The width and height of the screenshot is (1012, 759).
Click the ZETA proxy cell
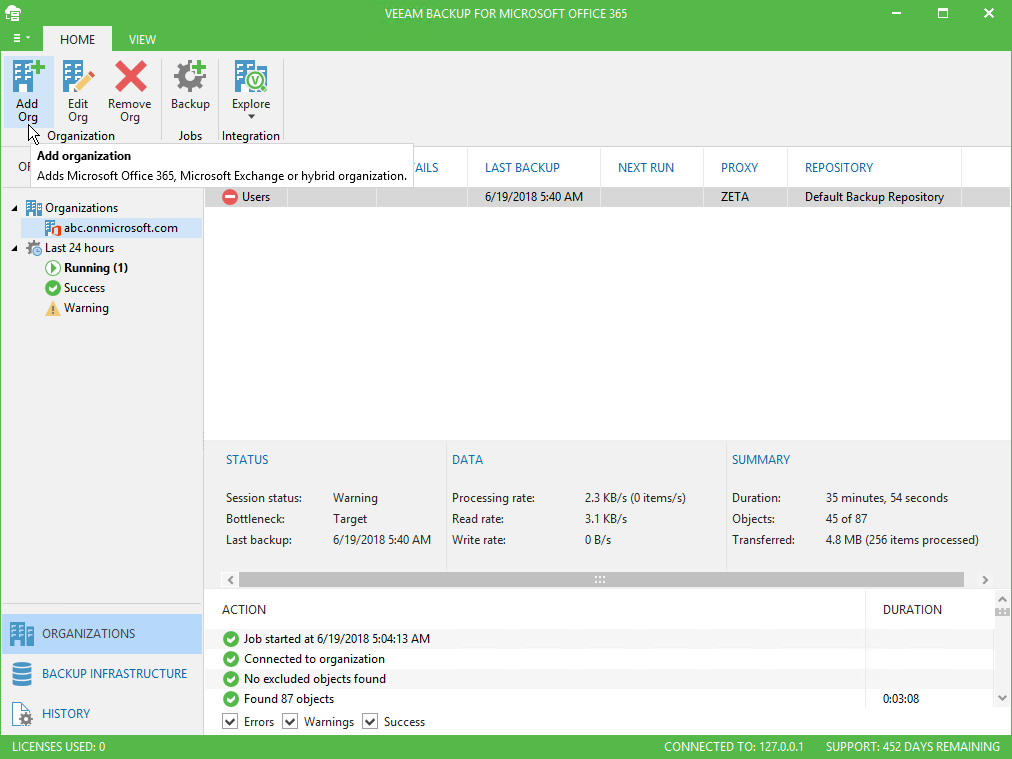(x=734, y=197)
